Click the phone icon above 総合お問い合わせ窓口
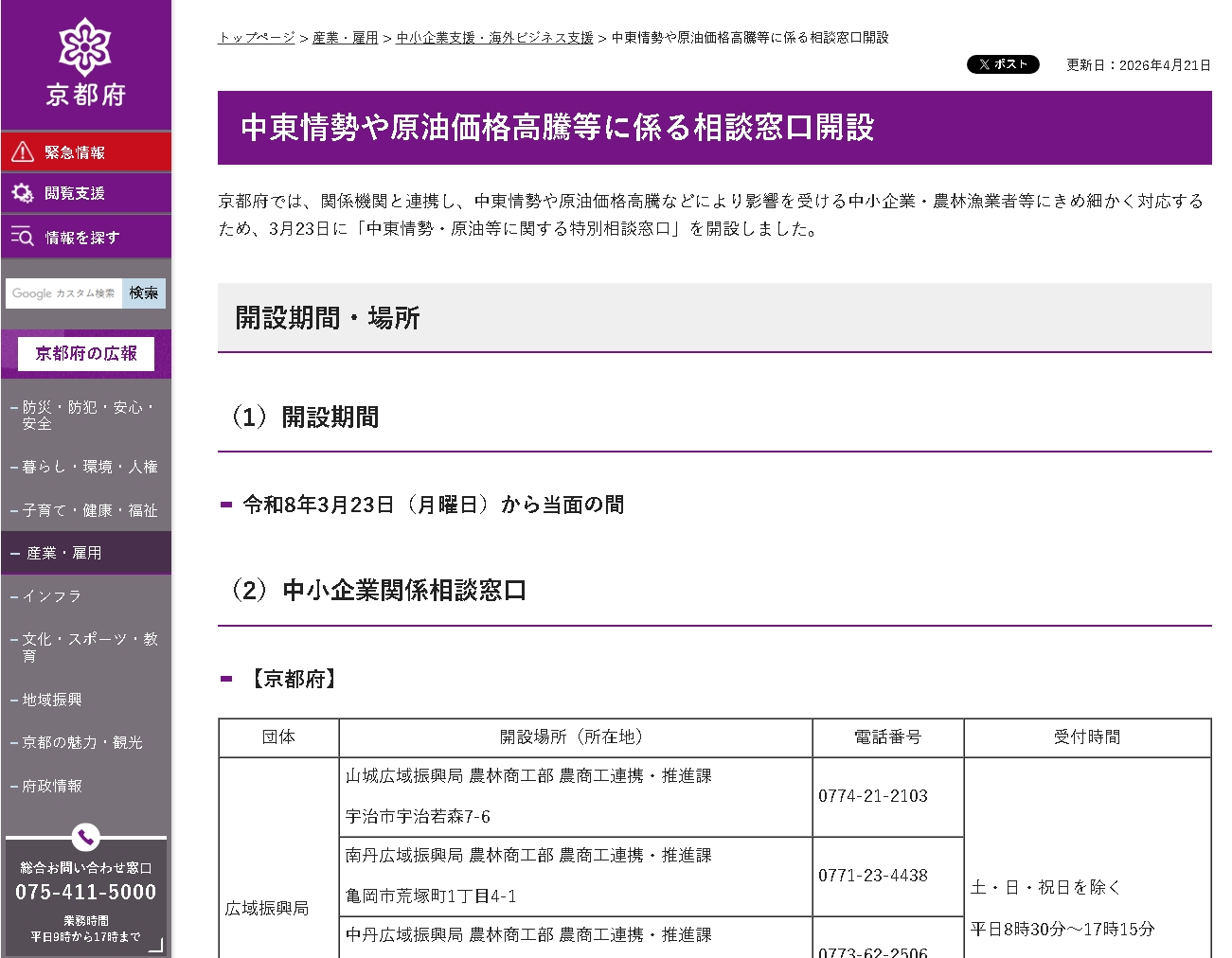 tap(86, 837)
